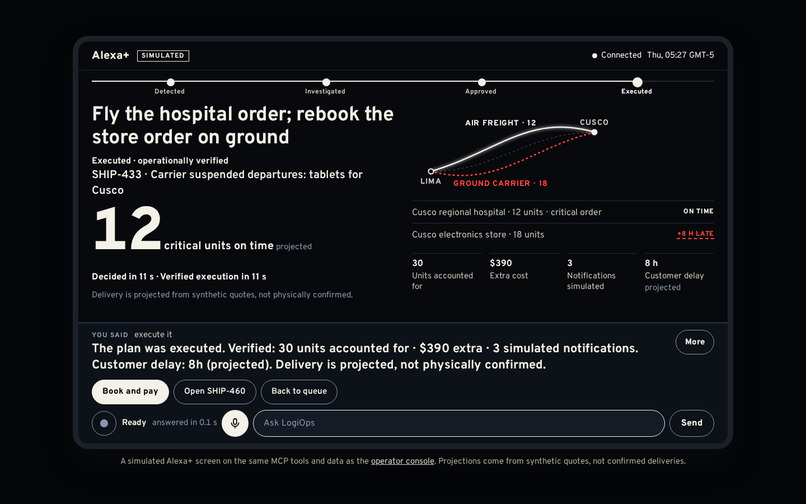This screenshot has height=504, width=806.
Task: Click Decided in 11 s verification line
Action: click(179, 277)
